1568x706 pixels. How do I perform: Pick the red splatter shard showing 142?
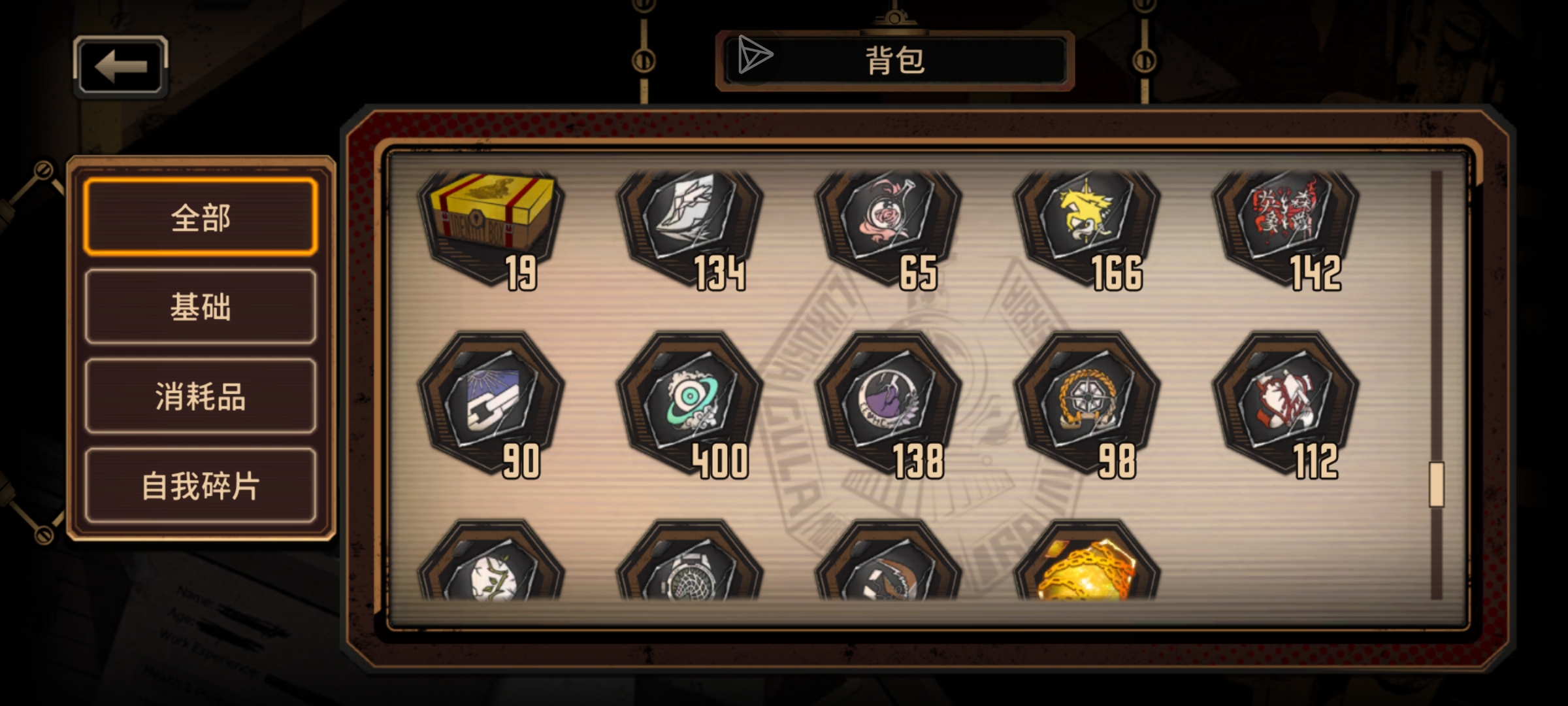(1286, 229)
